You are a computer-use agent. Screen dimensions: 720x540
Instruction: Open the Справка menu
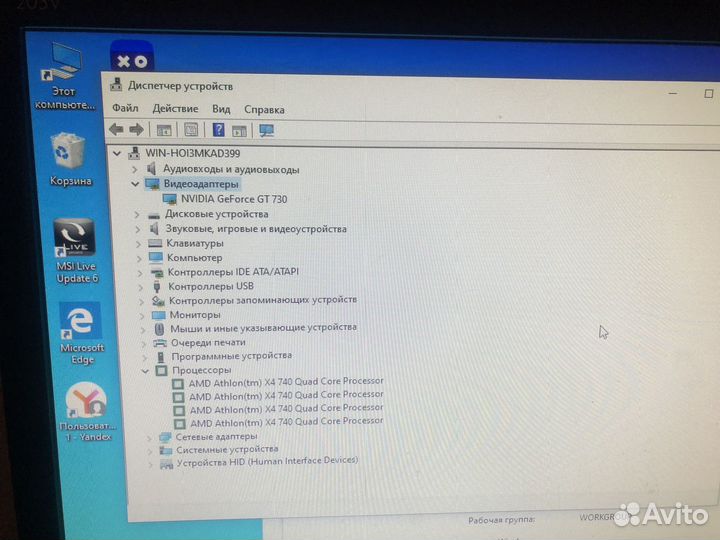(x=264, y=109)
